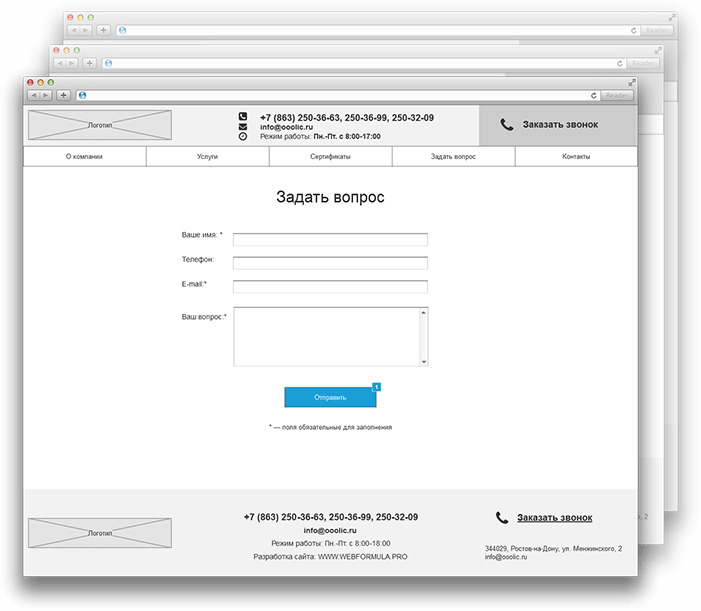Screen dimensions: 701x611
Task: Click the footer centered email info@ooolic.ru
Action: click(330, 531)
